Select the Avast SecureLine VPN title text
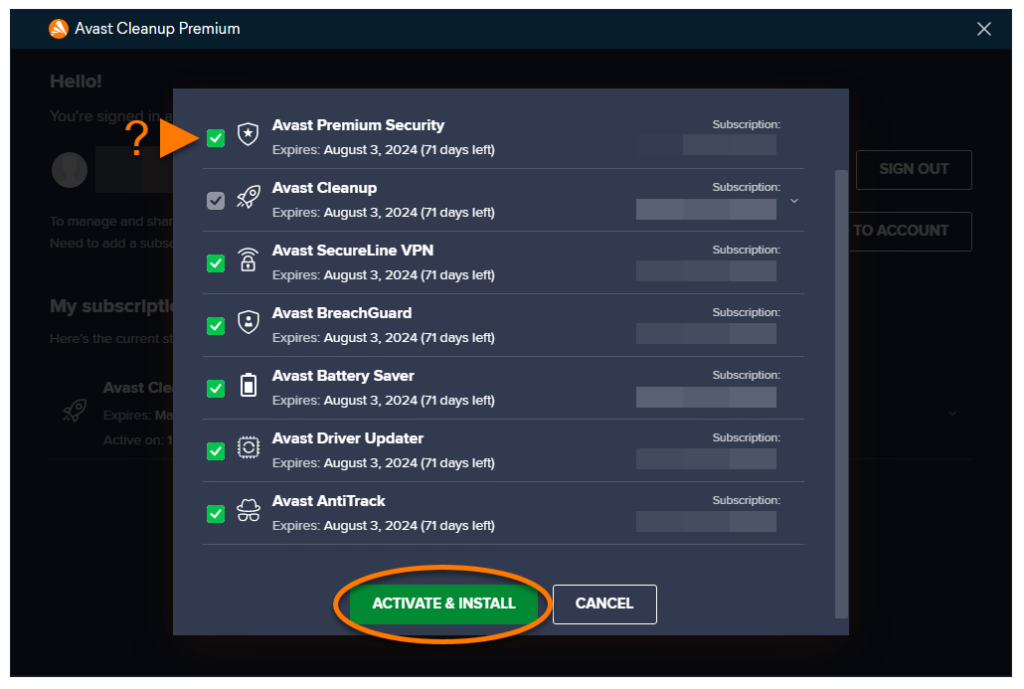Viewport: 1024px width, 689px height. pyautogui.click(x=353, y=250)
